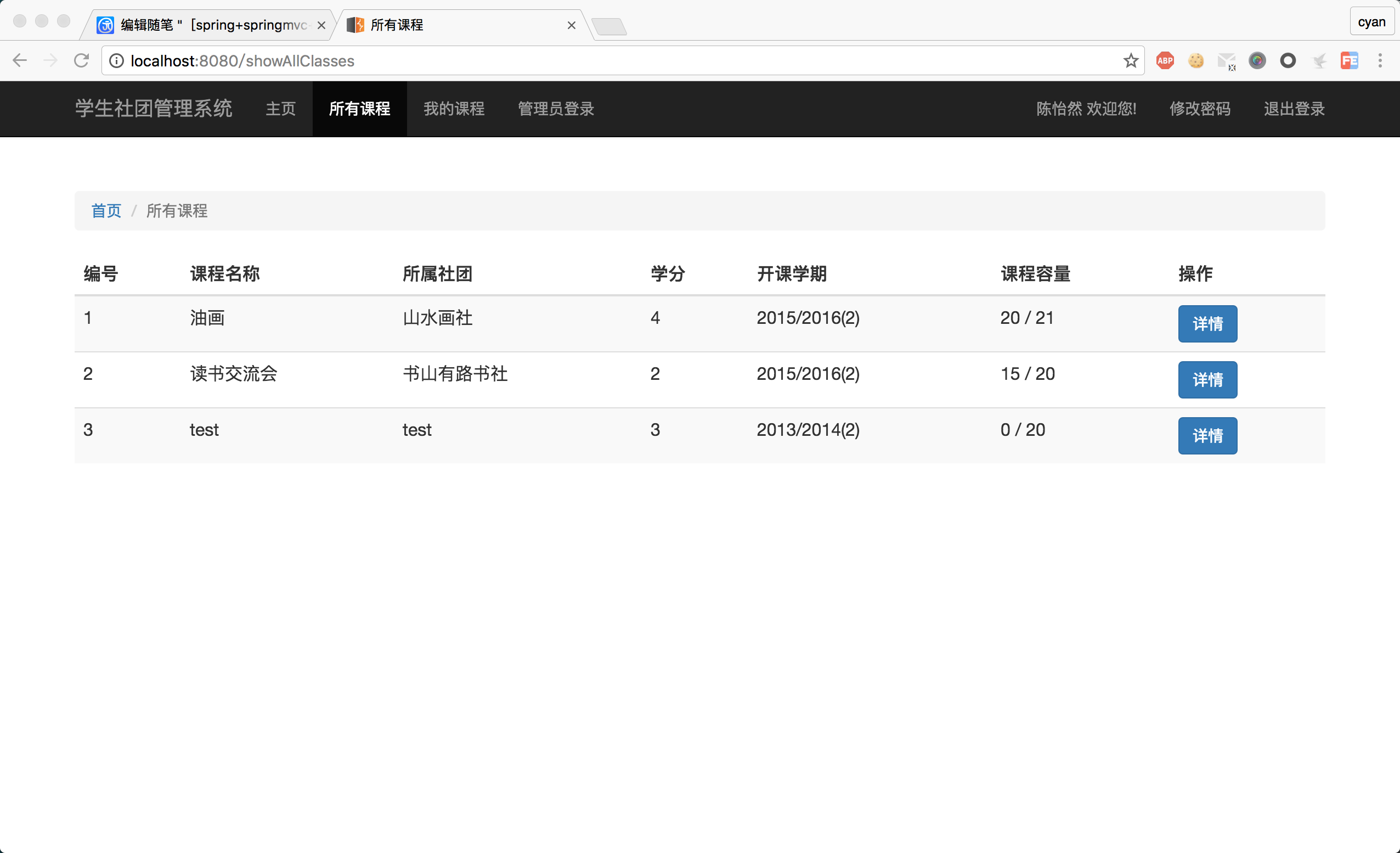
Task: Open the Adblock Plus extension
Action: [1165, 60]
